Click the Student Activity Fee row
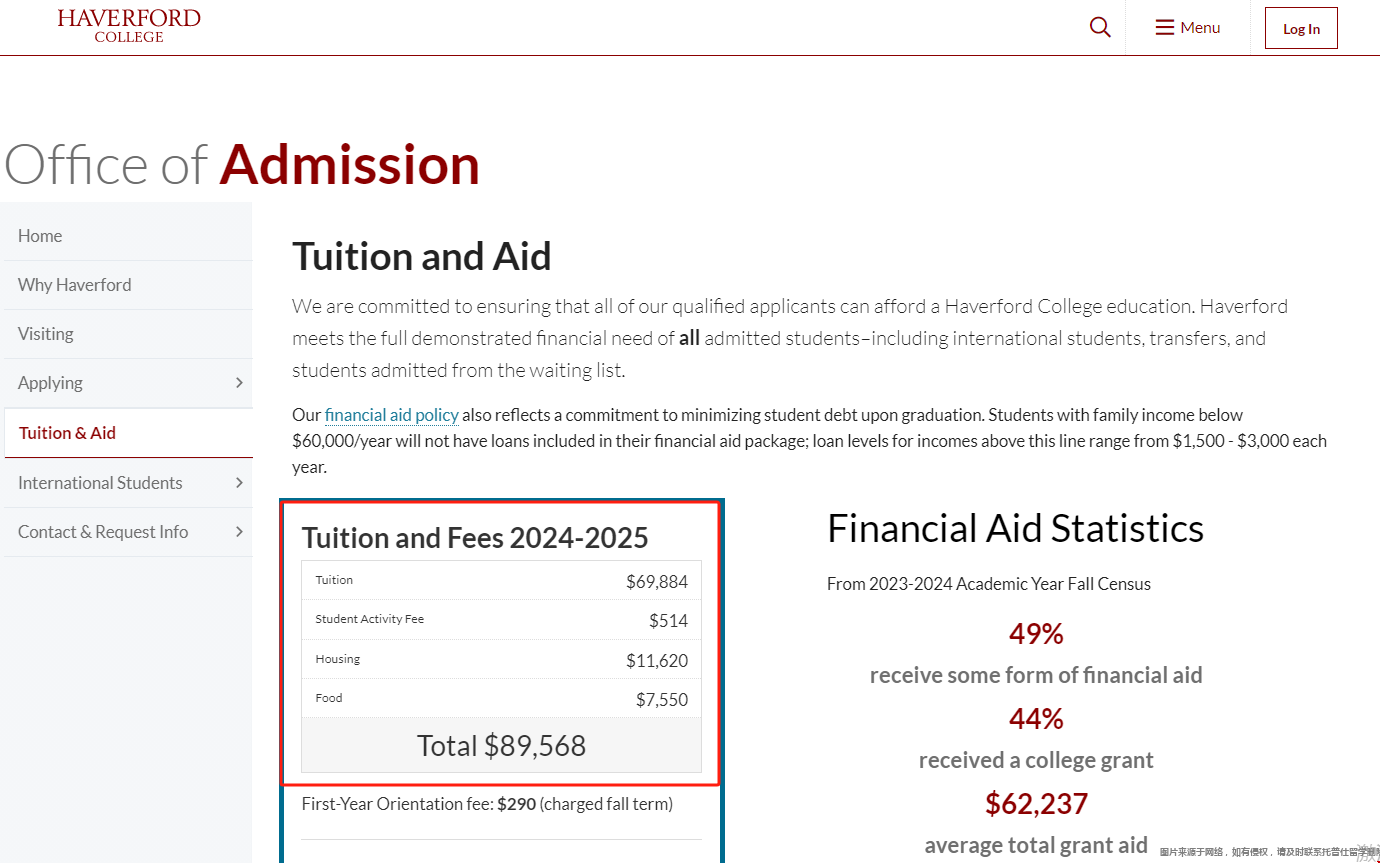This screenshot has height=863, width=1380. (x=501, y=620)
